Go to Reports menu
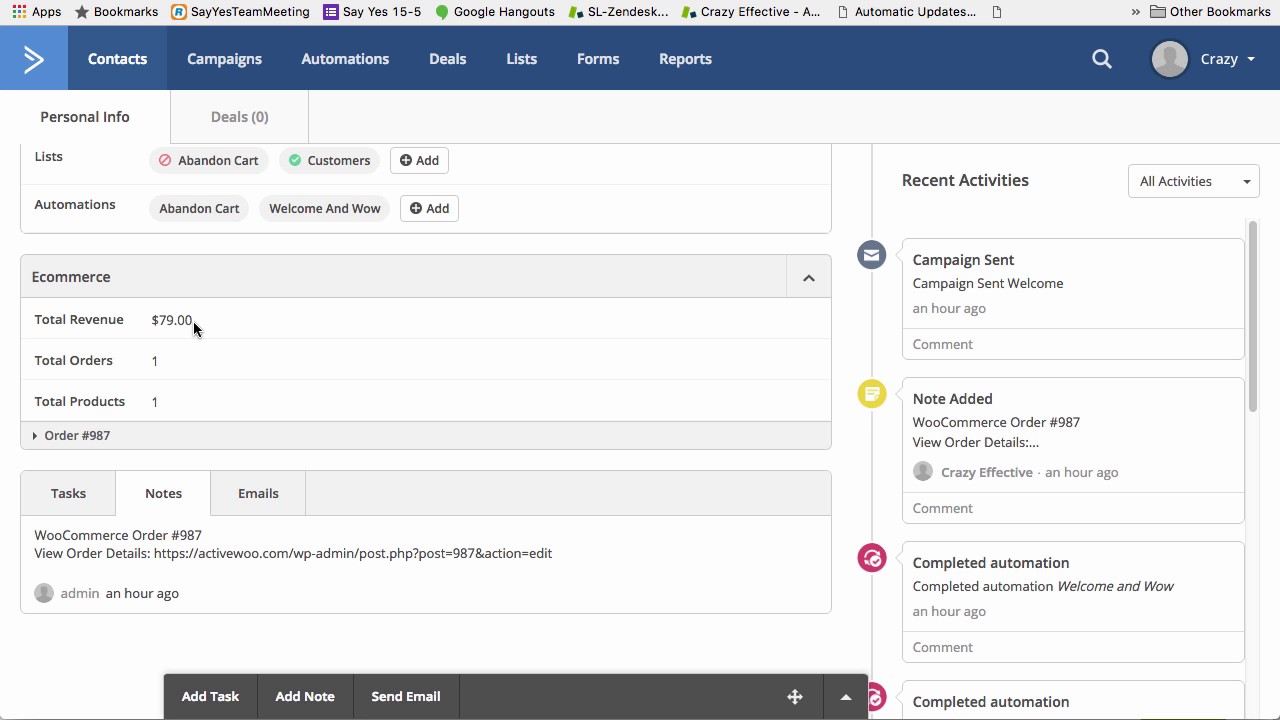This screenshot has height=720, width=1280. click(685, 59)
